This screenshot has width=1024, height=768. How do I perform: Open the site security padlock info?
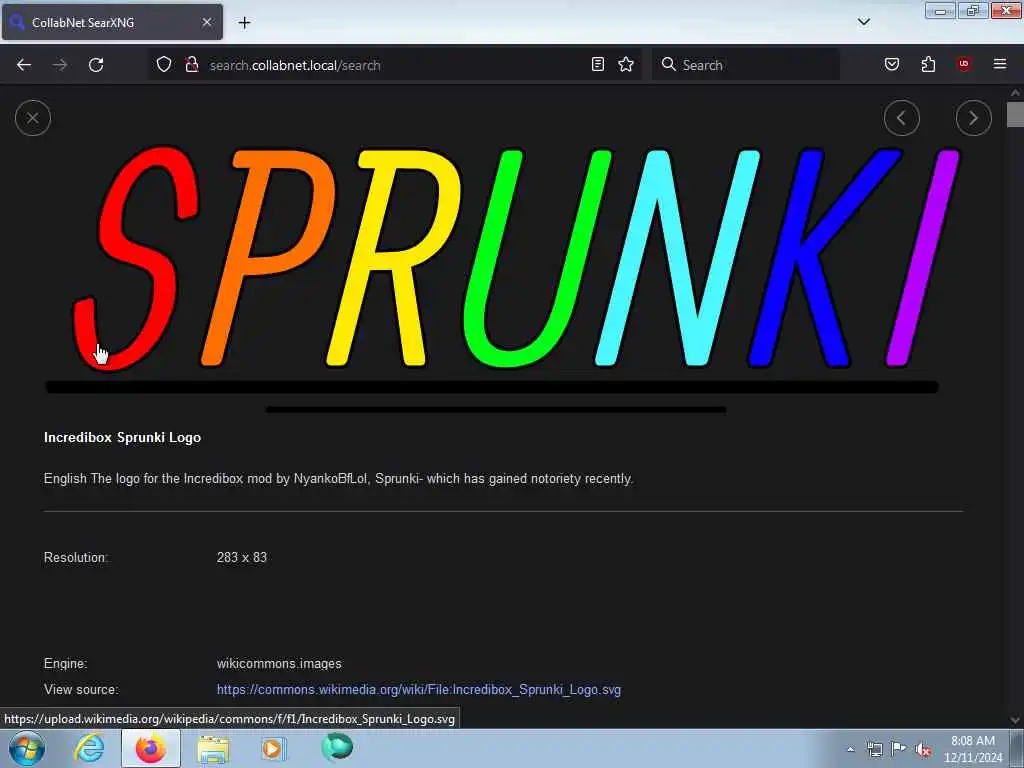click(191, 65)
